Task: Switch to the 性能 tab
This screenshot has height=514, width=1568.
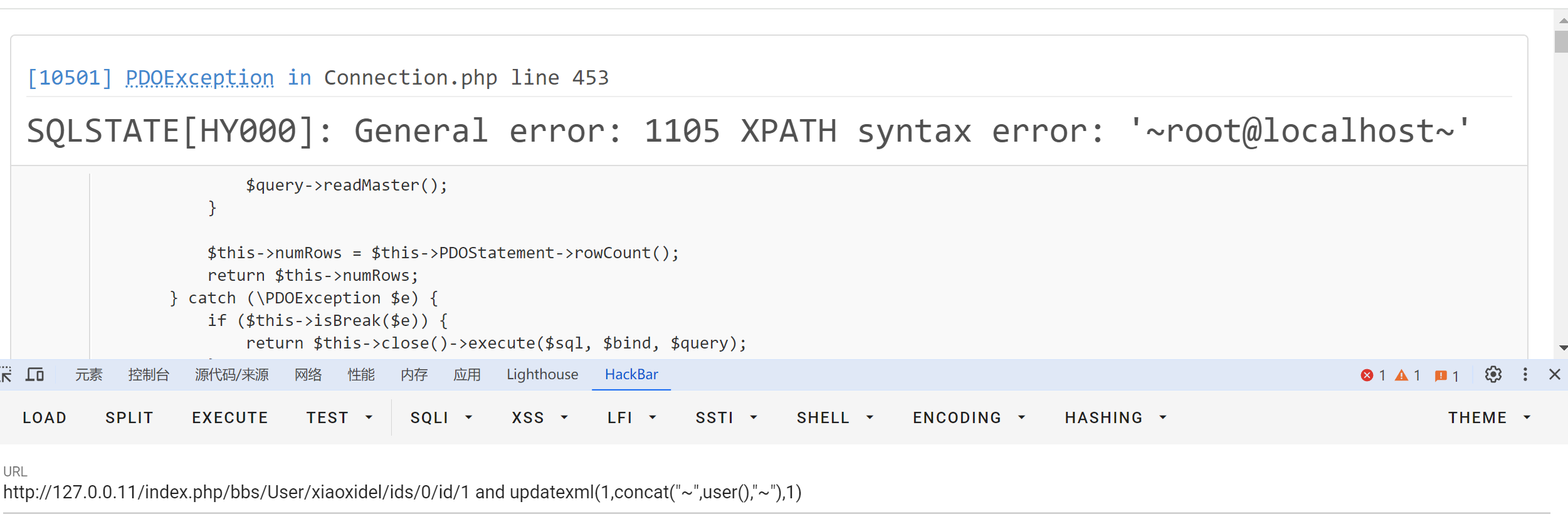Action: [x=361, y=375]
